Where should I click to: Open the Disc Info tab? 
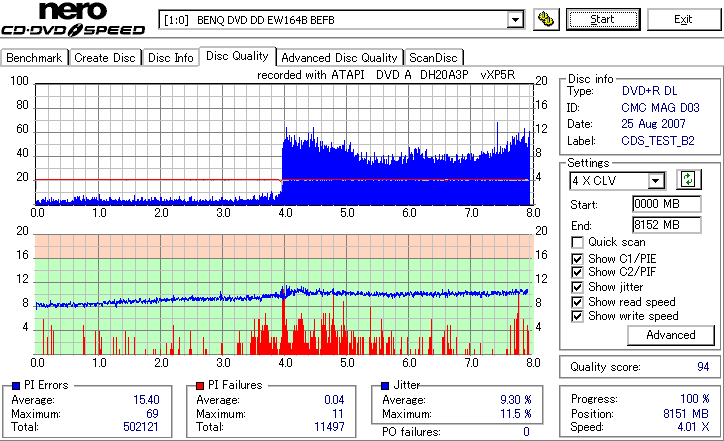(170, 58)
